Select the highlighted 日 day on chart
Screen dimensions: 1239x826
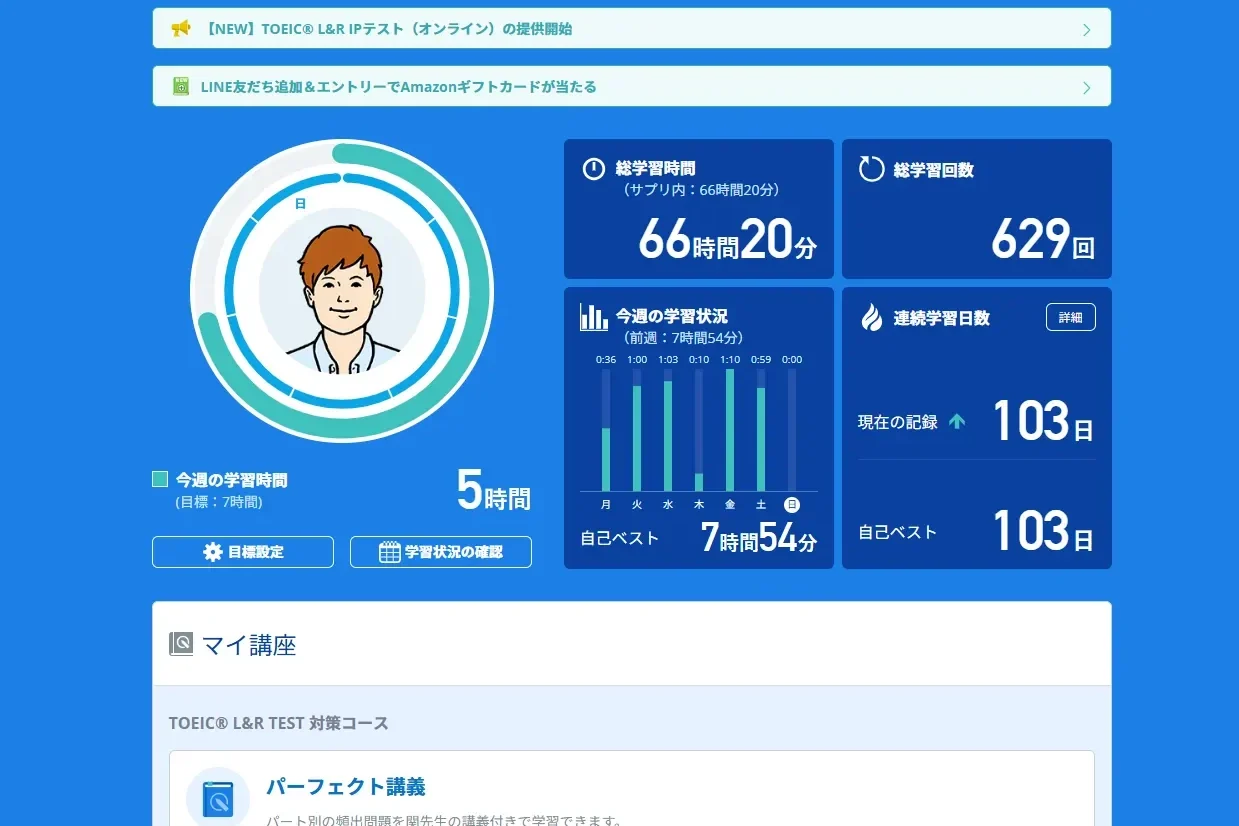[x=792, y=505]
